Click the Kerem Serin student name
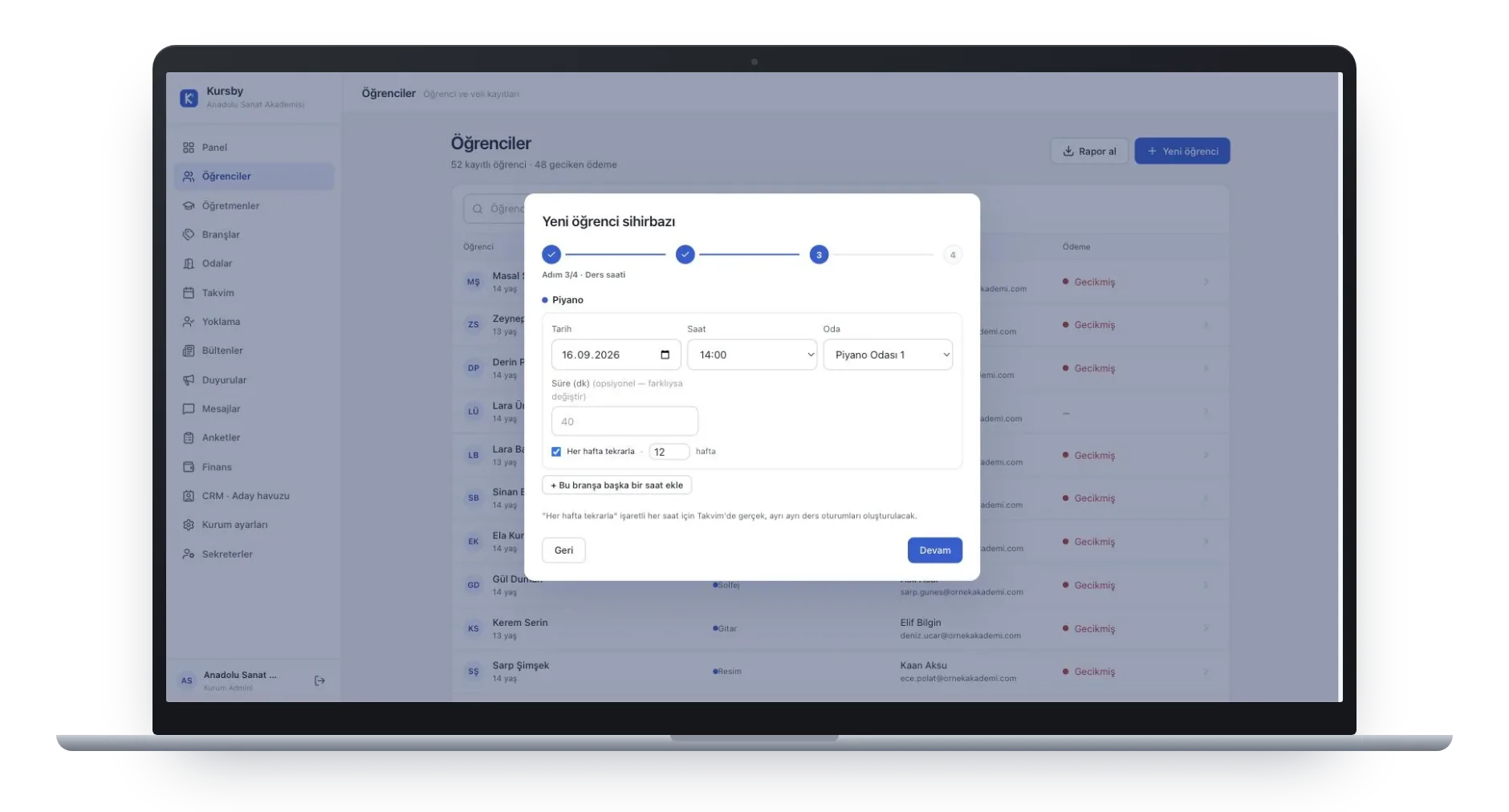 520,623
